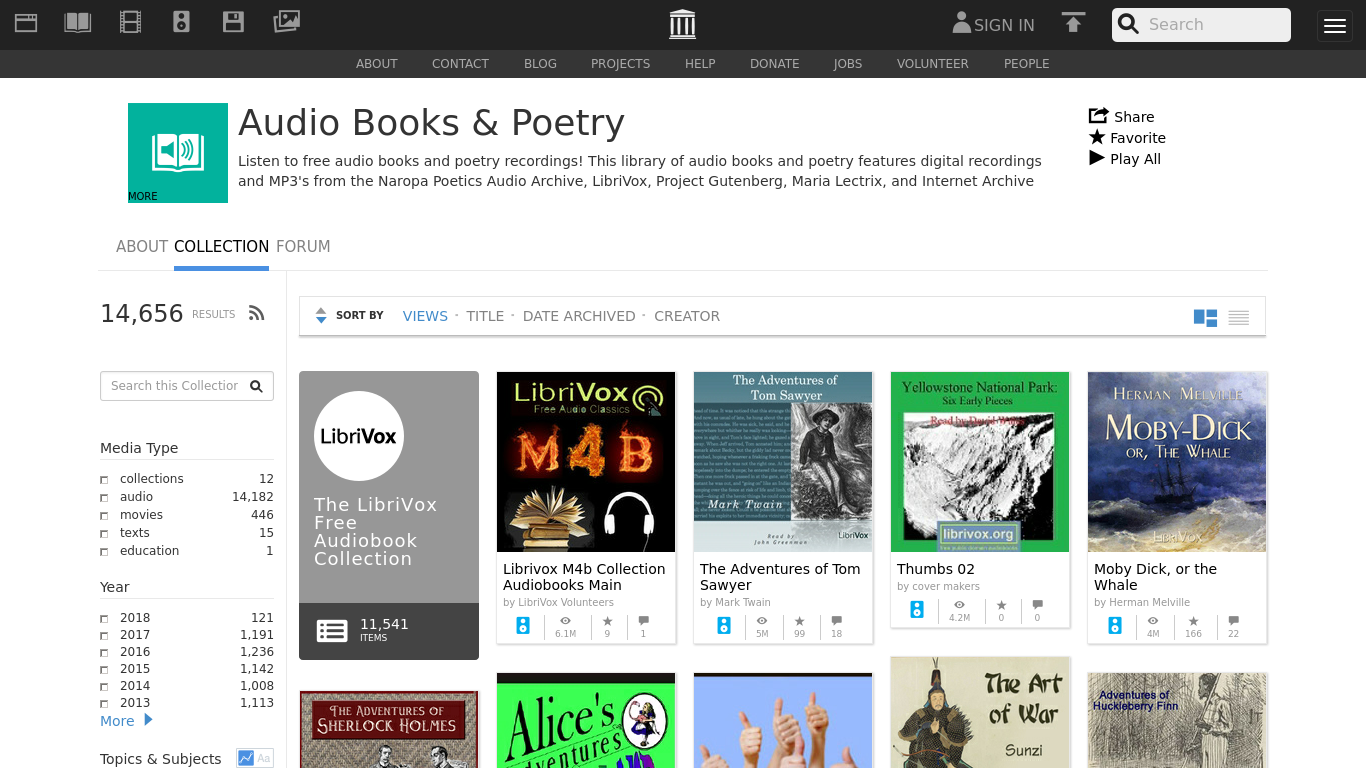Screen dimensions: 1366x768
Task: Tick the movies media type checkbox
Action: click(x=104, y=516)
